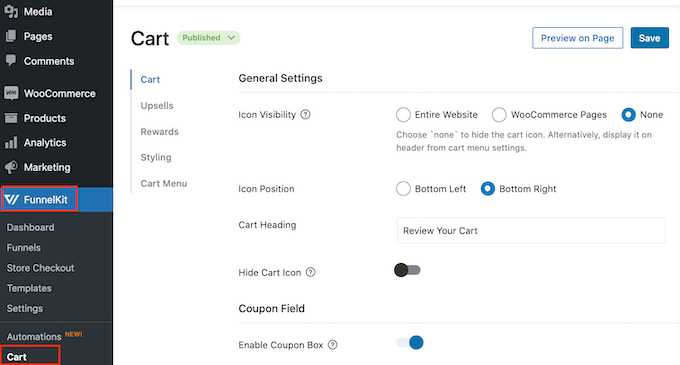Open Icon Visibility help question mark
Viewport: 680px width, 365px height.
coord(305,114)
